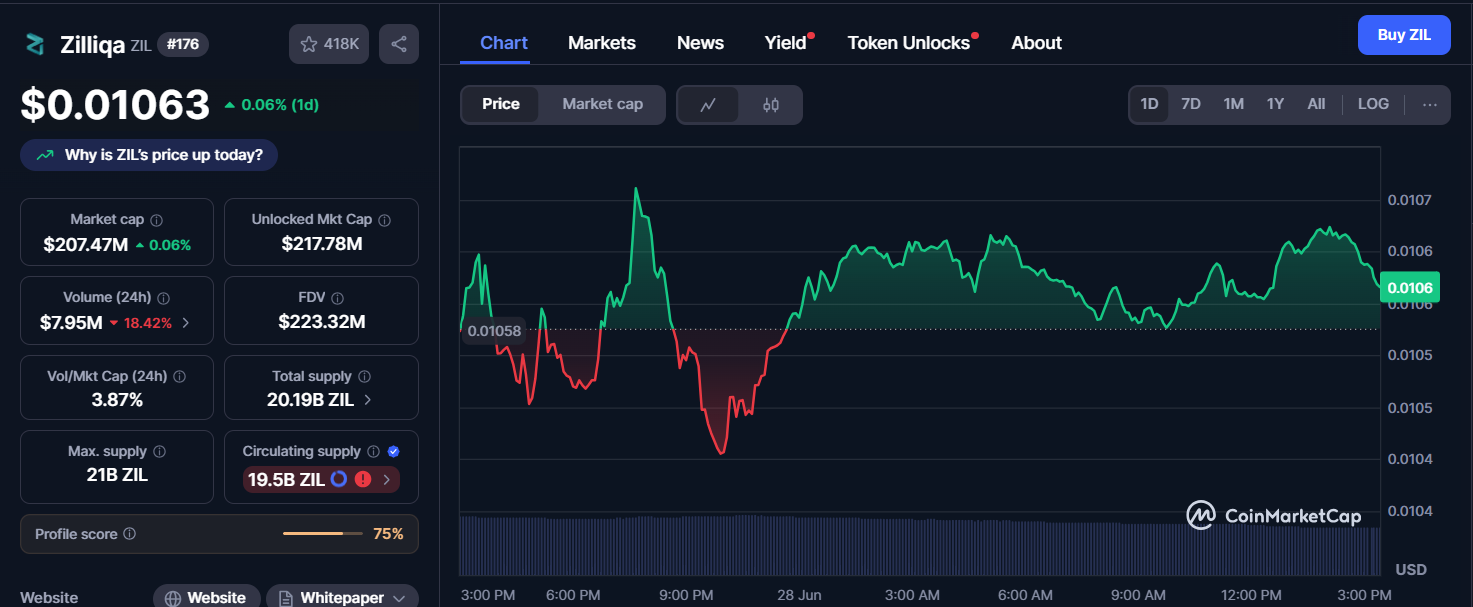The width and height of the screenshot is (1473, 607).
Task: Click the 3.87% Vol/Mkt Cap value
Action: tap(117, 400)
